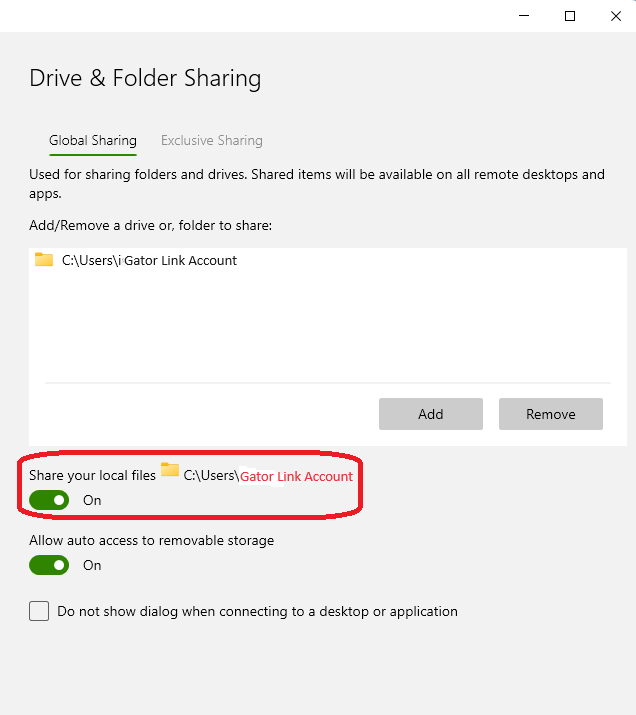Select the C:\Users shared folder entry
The width and height of the screenshot is (636, 715).
click(x=149, y=261)
